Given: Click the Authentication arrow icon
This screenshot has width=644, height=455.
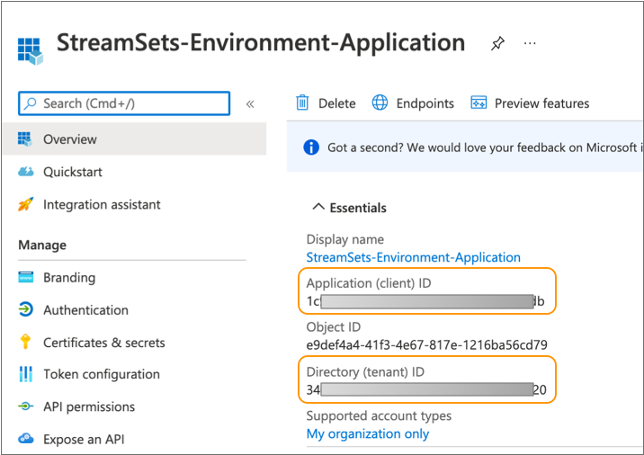Looking at the screenshot, I should point(25,309).
